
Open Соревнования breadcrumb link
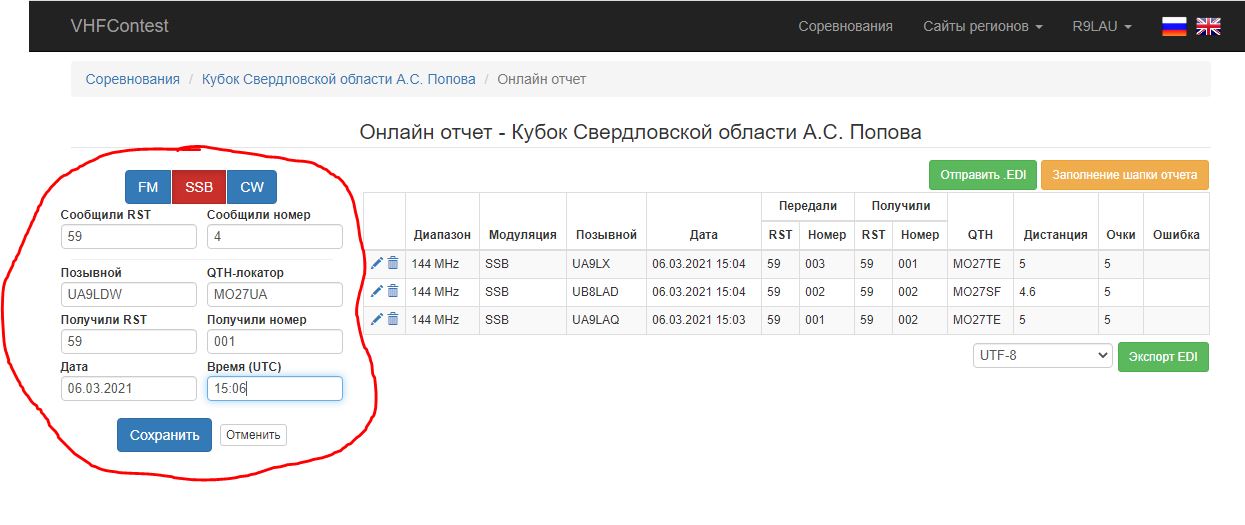pos(133,79)
